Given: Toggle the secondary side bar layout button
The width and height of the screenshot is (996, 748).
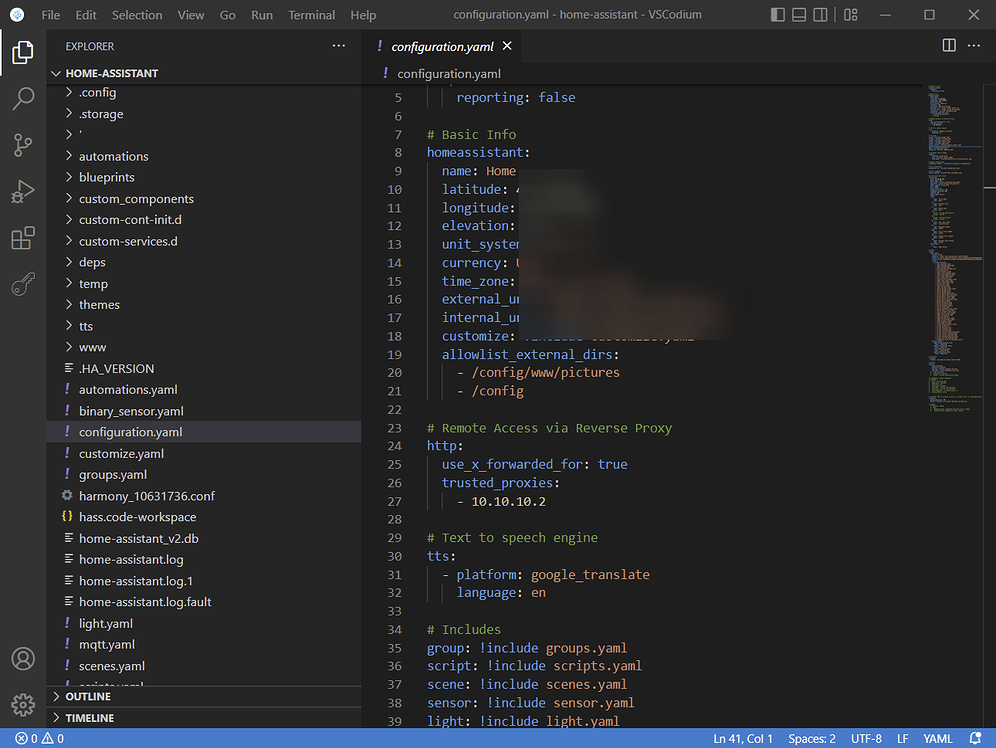Looking at the screenshot, I should (820, 15).
